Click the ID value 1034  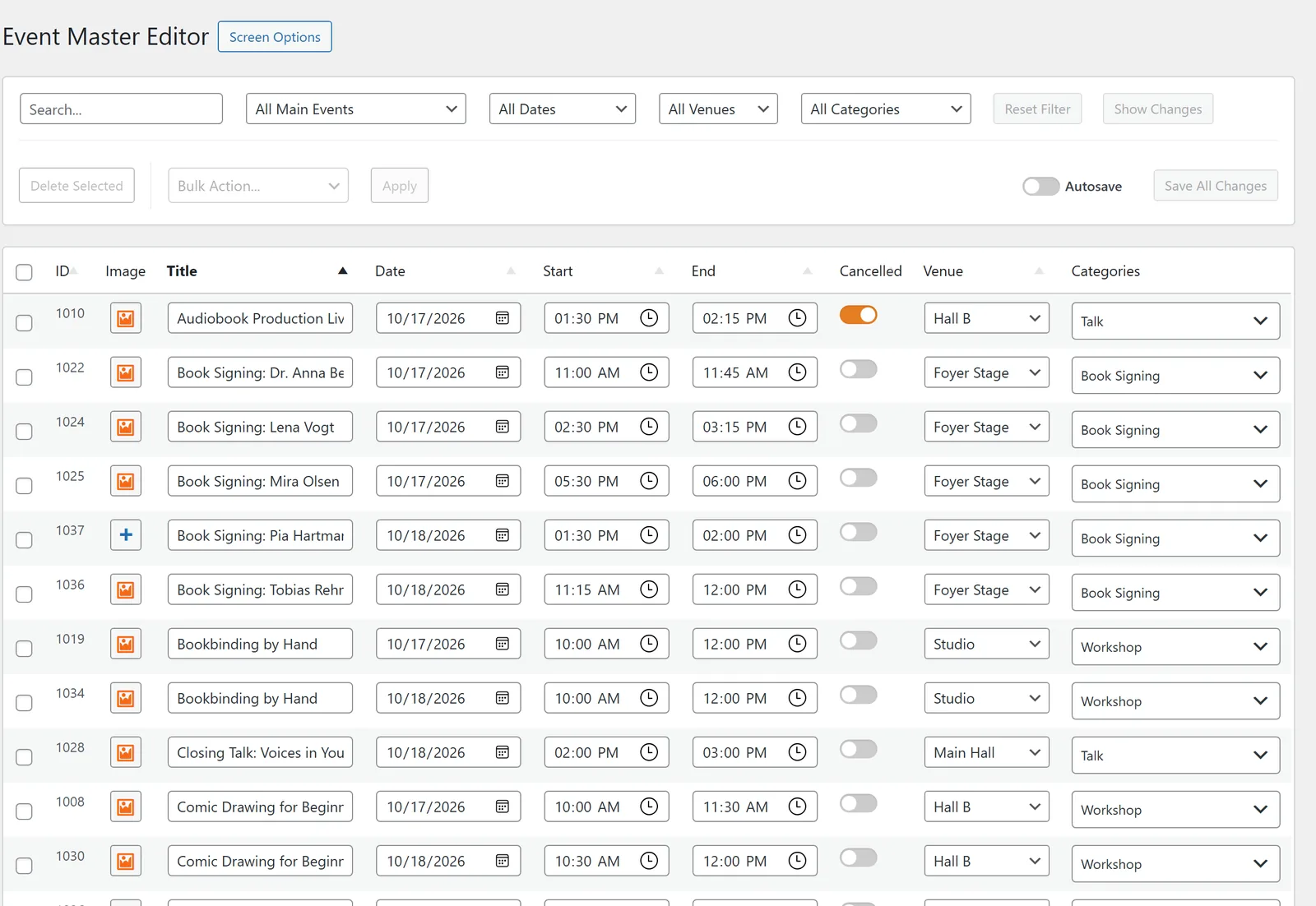coord(70,693)
